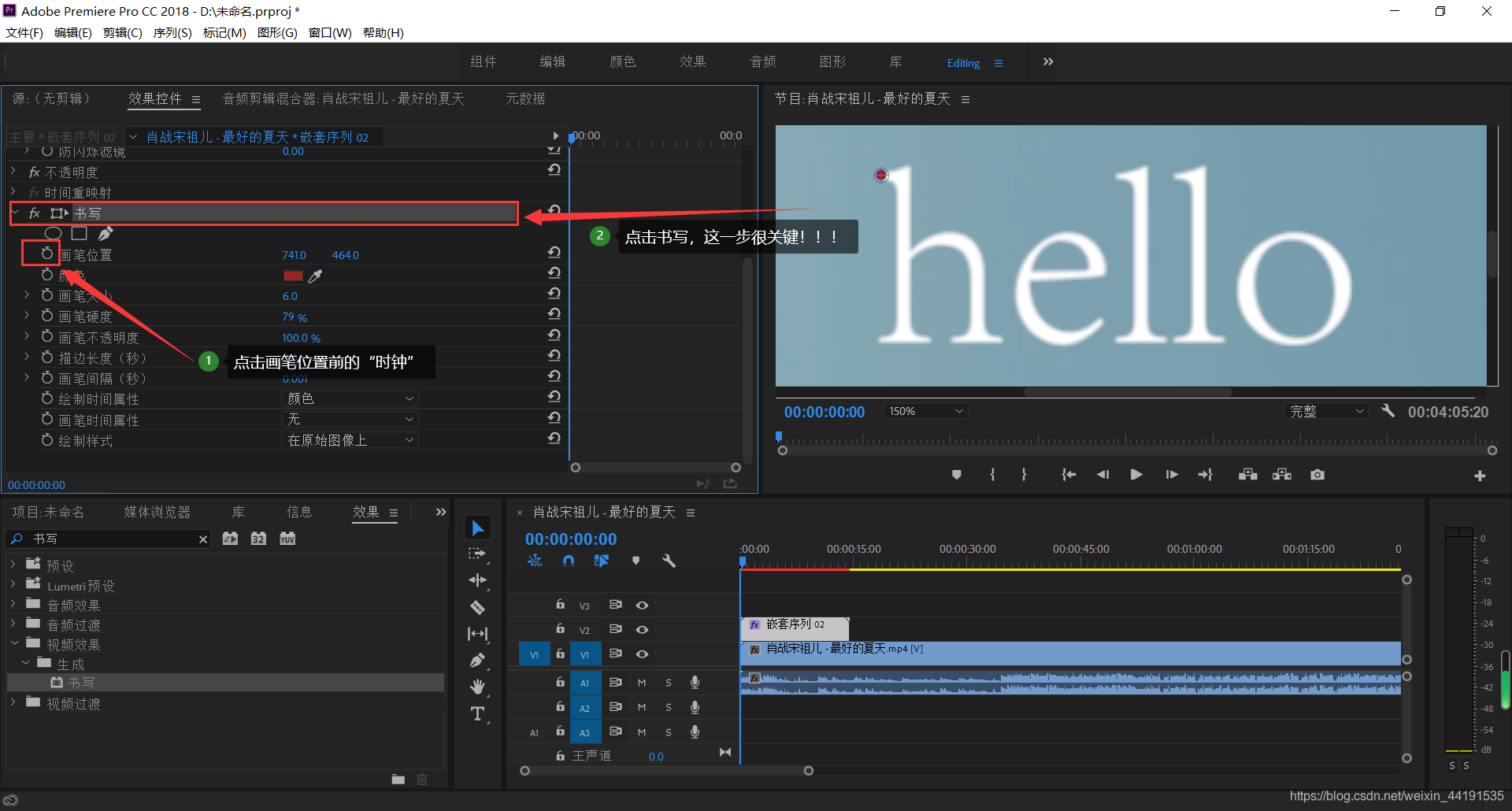Open the Editing workspace menu icon

point(999,63)
